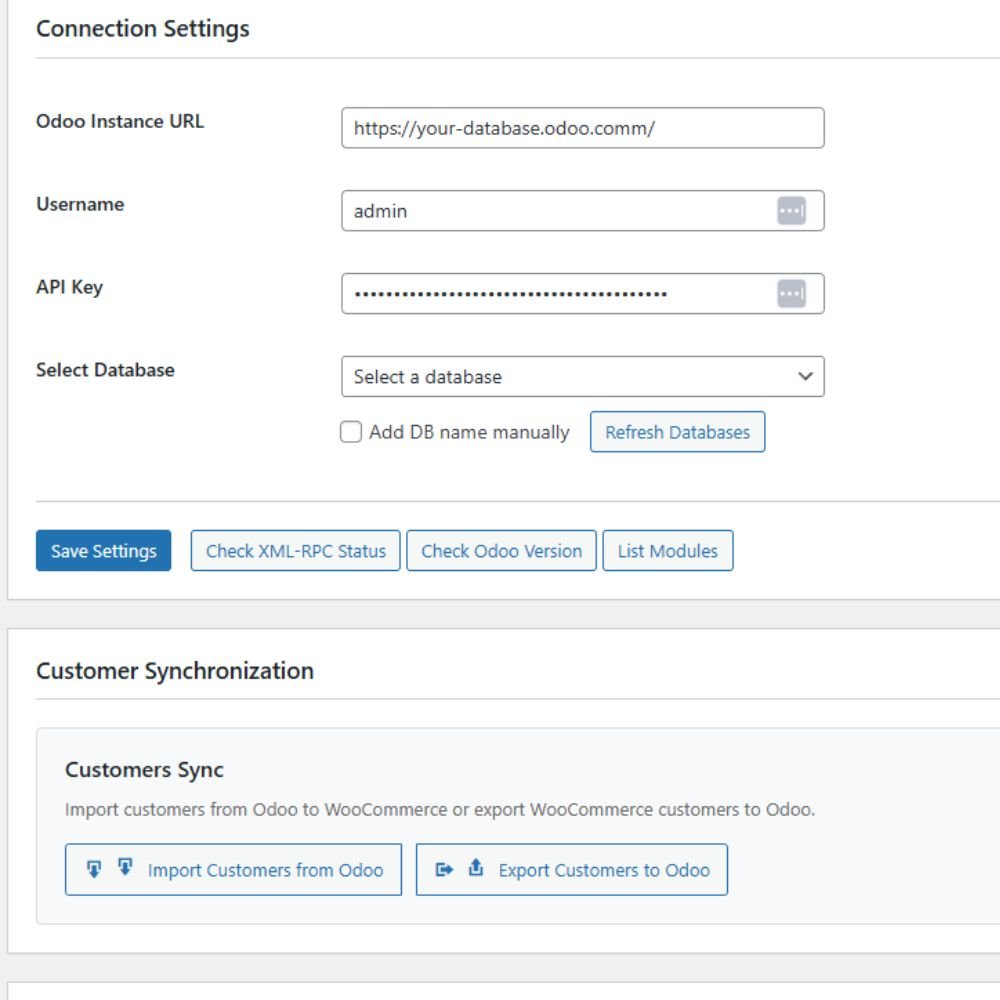
Task: Focus the Odoo Instance URL text field
Action: pyautogui.click(x=582, y=128)
